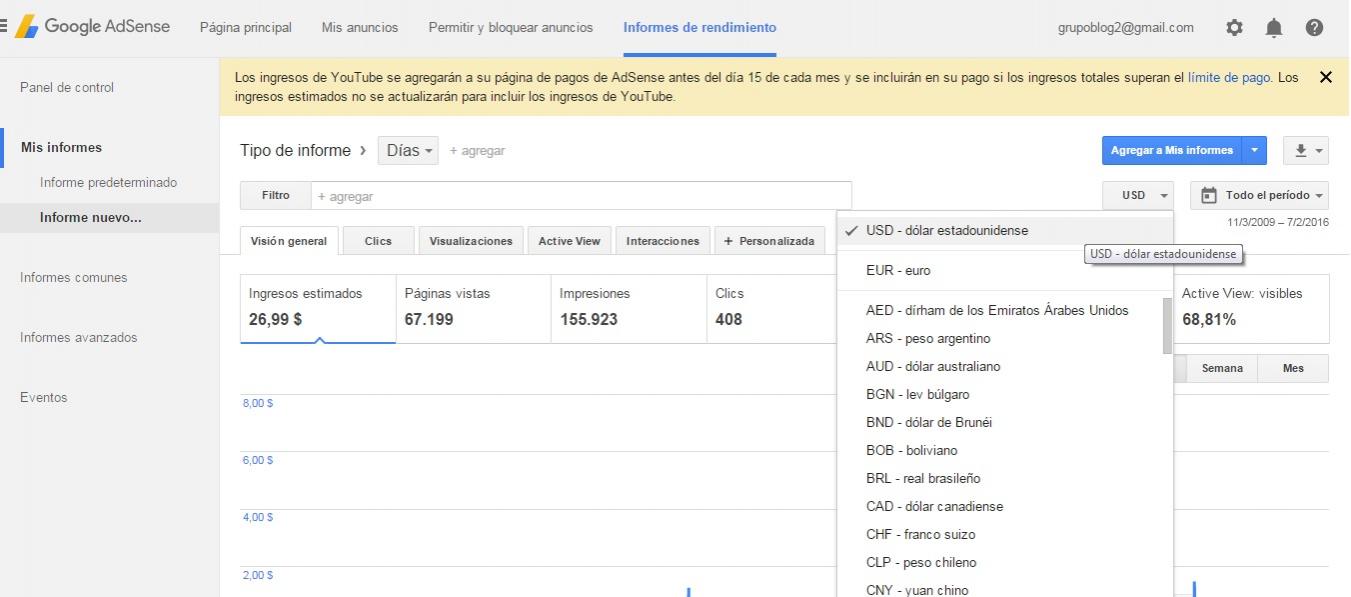This screenshot has height=597, width=1351.
Task: Open the Visualizaciones tab
Action: pyautogui.click(x=471, y=241)
